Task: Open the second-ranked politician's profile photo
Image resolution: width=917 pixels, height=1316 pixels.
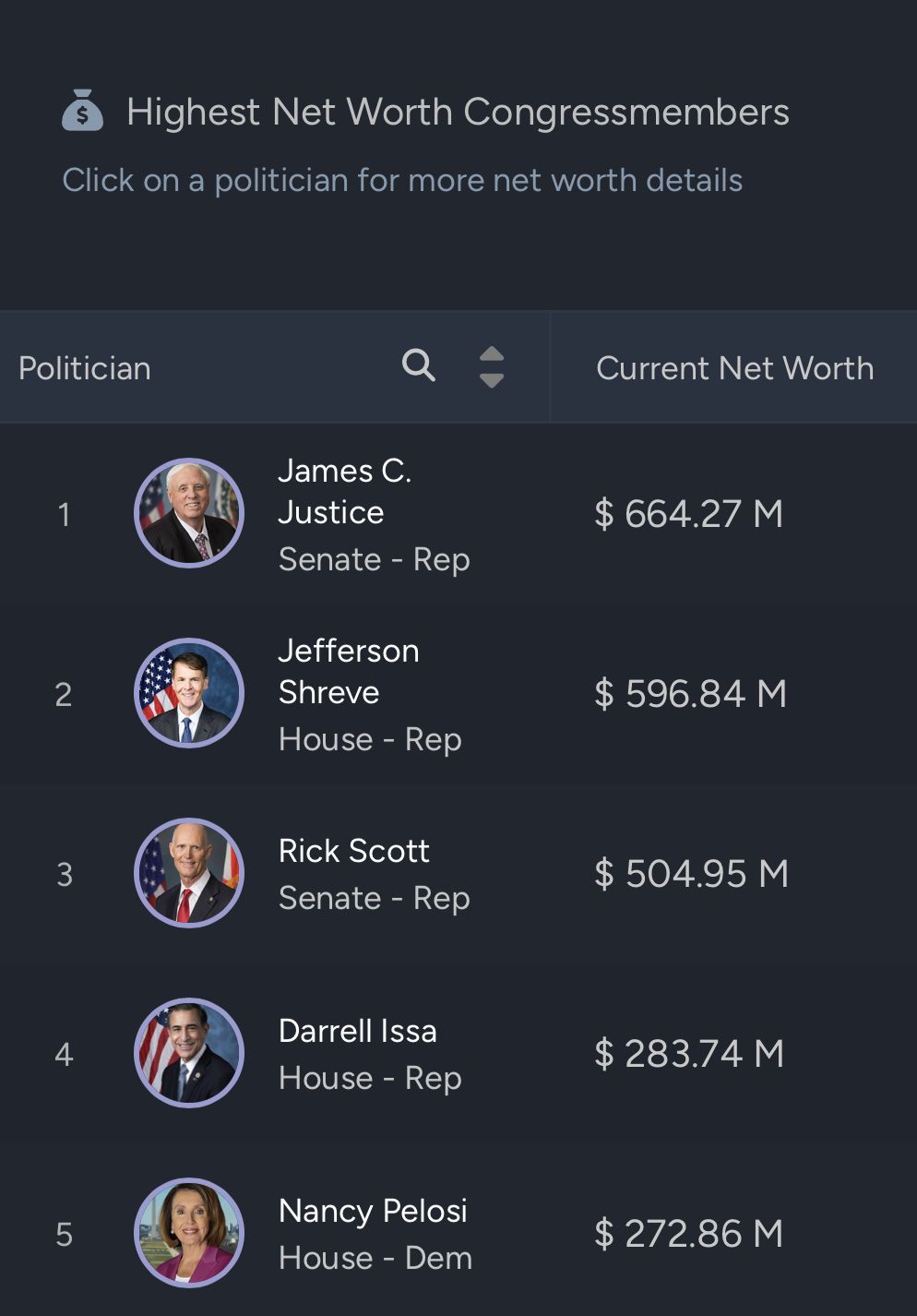Action: point(189,693)
